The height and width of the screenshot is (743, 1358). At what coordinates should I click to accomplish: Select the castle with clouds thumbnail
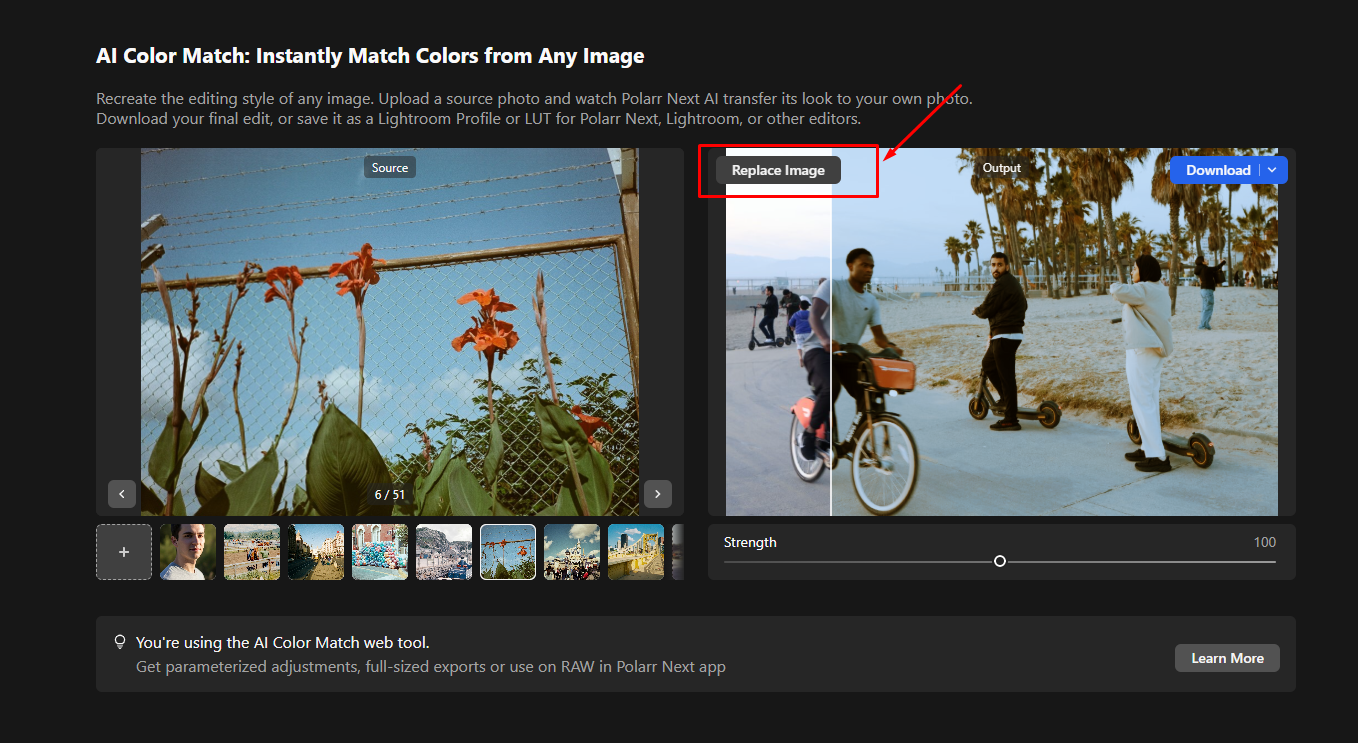point(572,551)
